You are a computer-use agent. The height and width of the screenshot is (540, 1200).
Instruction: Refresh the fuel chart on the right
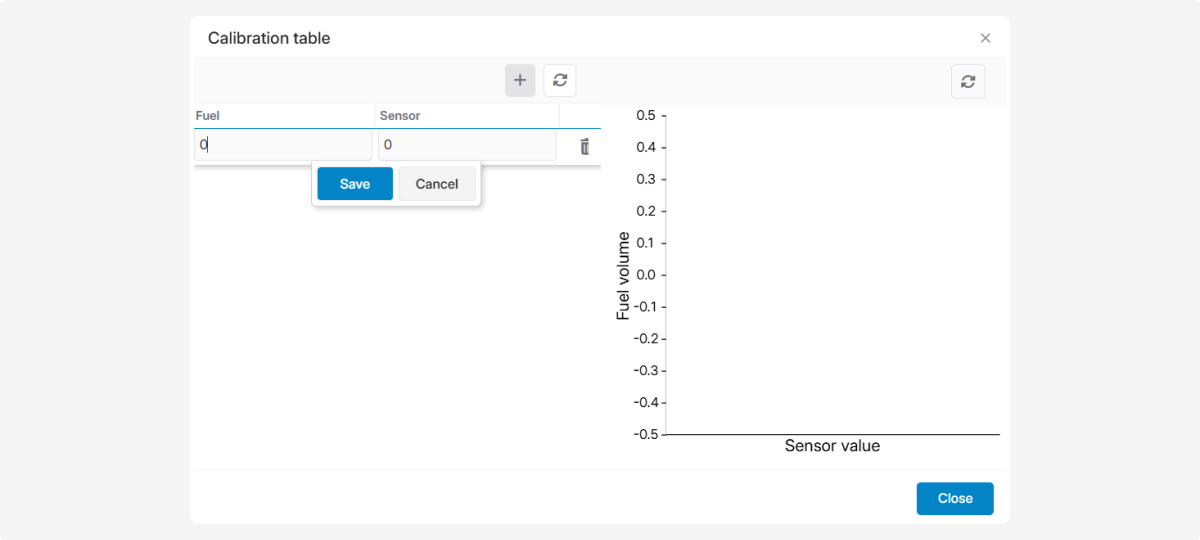point(968,82)
